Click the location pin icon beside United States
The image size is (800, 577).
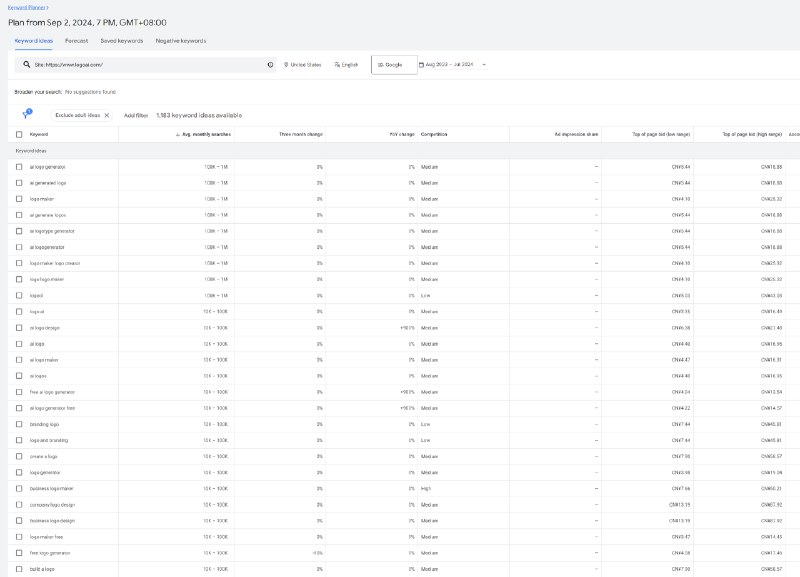click(x=286, y=65)
